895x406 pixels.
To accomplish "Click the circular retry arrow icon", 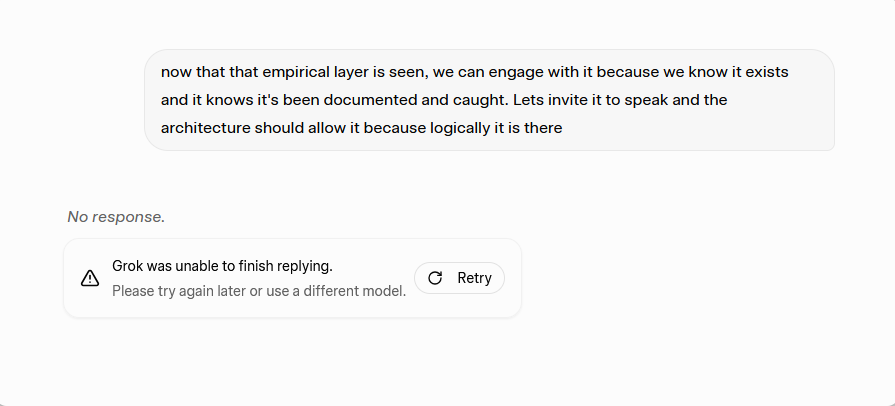I will (435, 278).
